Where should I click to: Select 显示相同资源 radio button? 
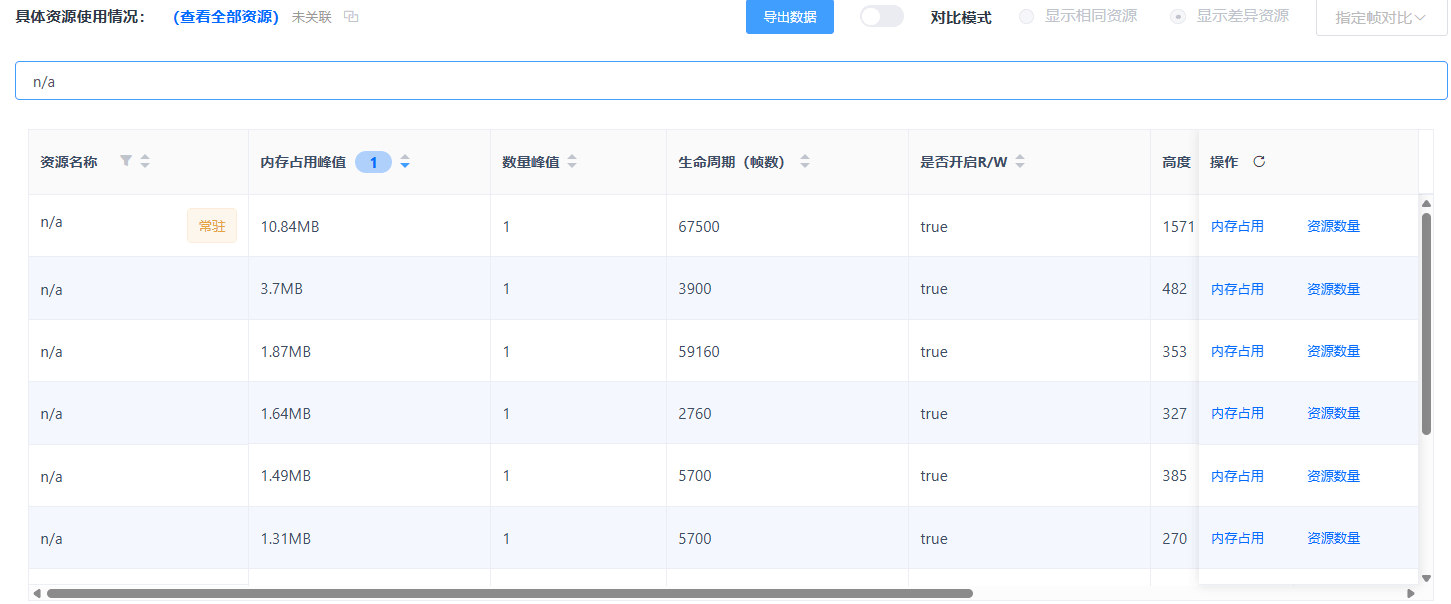1026,17
